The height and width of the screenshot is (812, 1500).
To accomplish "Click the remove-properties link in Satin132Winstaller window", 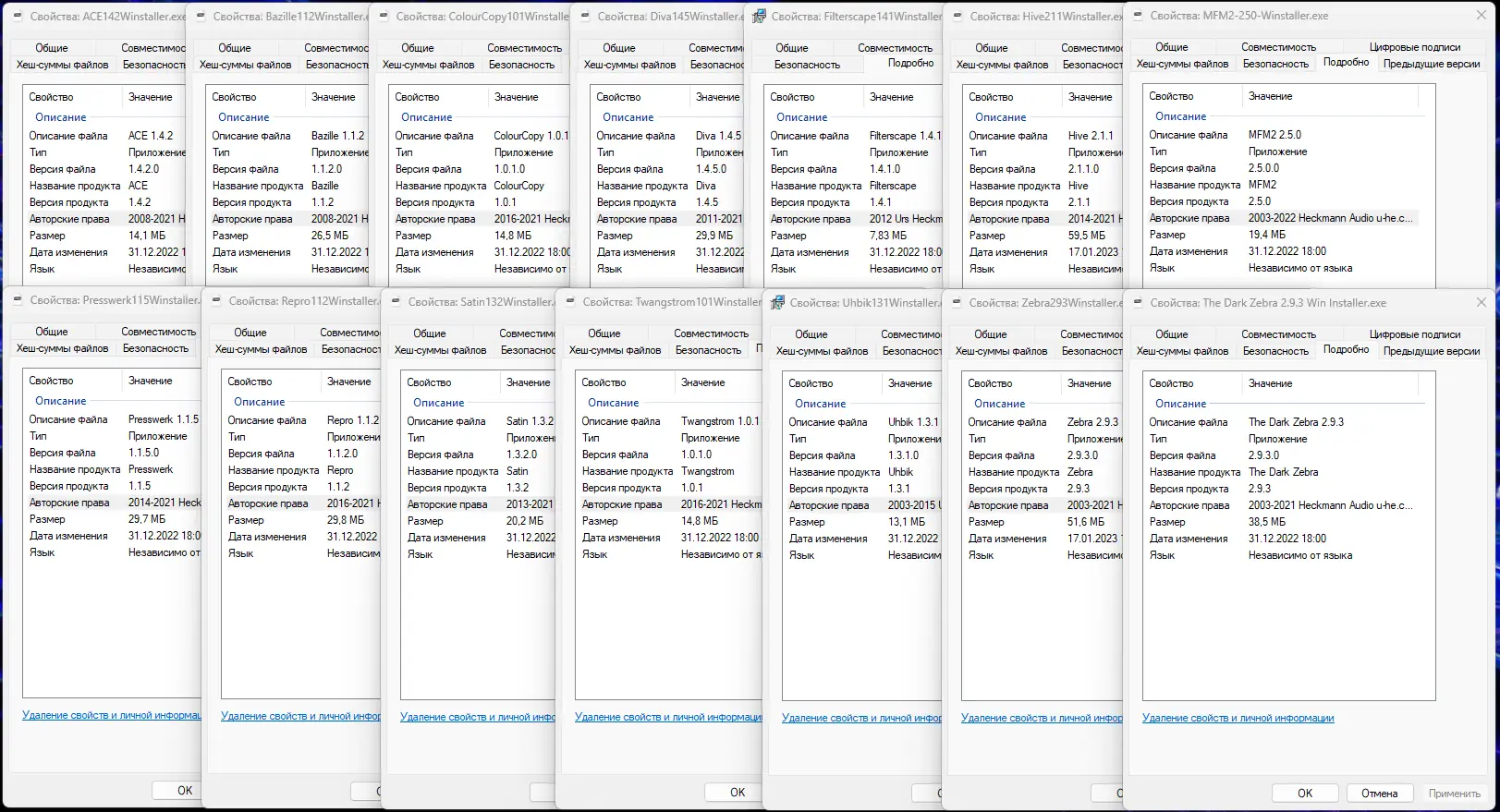I will pyautogui.click(x=478, y=717).
